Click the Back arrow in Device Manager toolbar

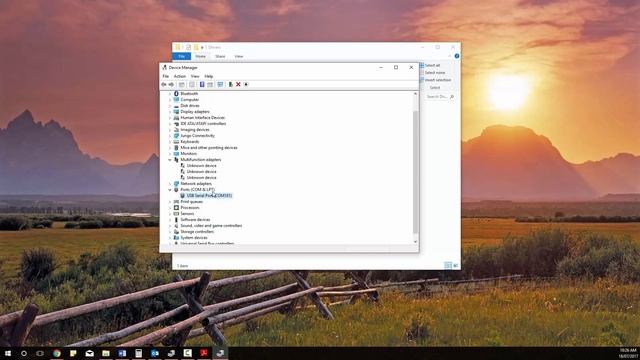click(x=164, y=84)
